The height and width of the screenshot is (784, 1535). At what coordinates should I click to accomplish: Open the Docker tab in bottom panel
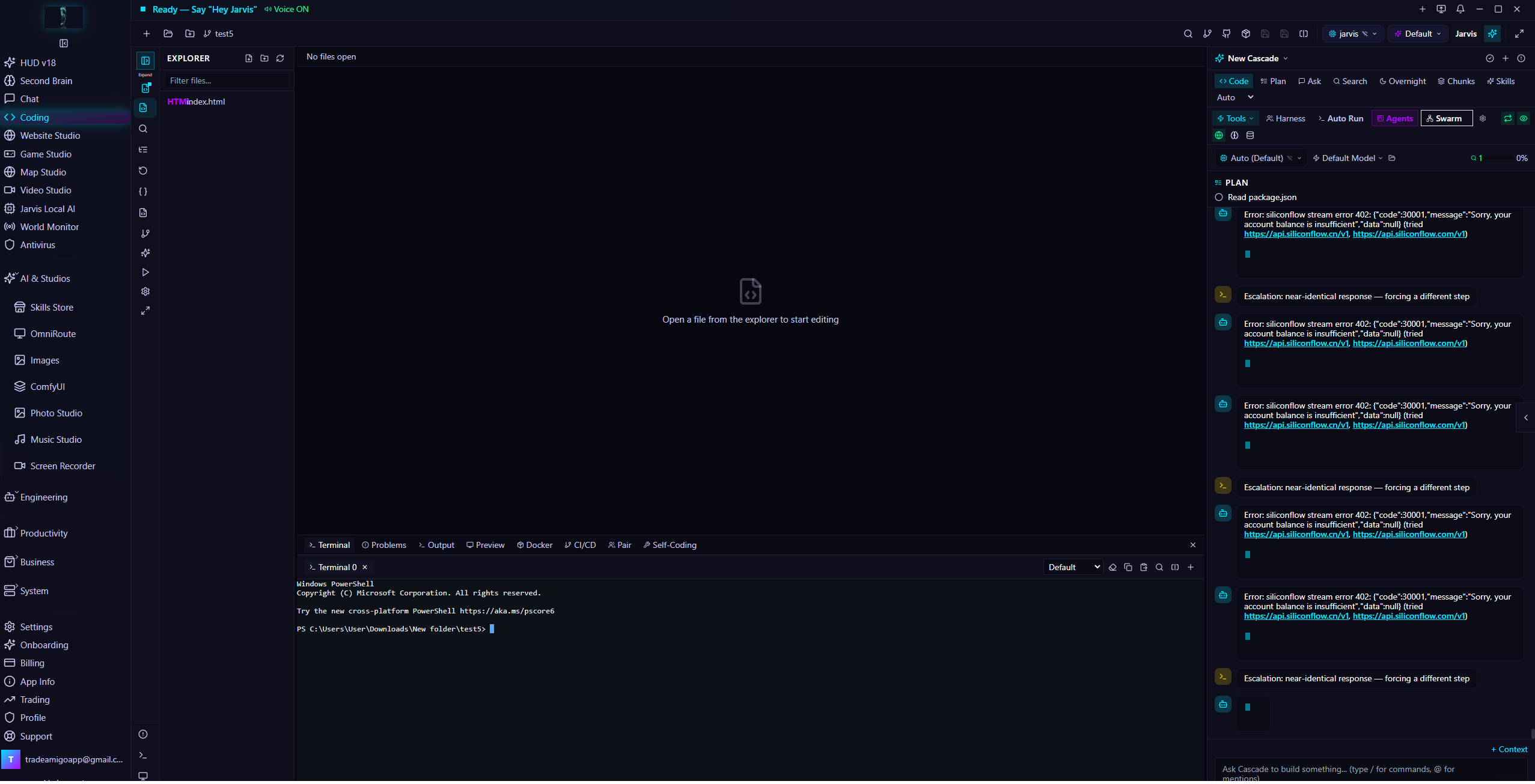pyautogui.click(x=534, y=545)
